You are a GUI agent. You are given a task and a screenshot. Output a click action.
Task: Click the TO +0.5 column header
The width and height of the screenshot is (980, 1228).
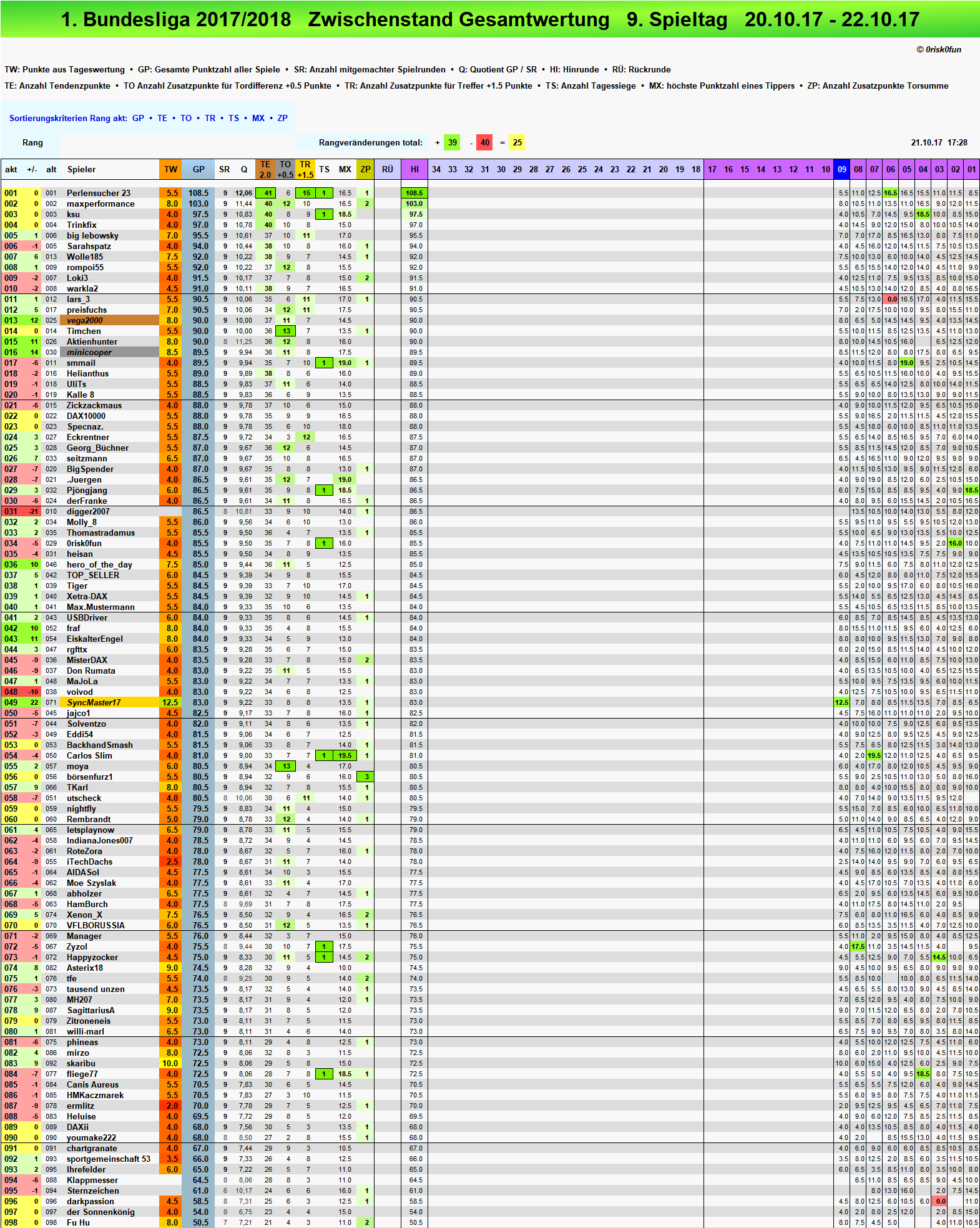click(x=285, y=169)
